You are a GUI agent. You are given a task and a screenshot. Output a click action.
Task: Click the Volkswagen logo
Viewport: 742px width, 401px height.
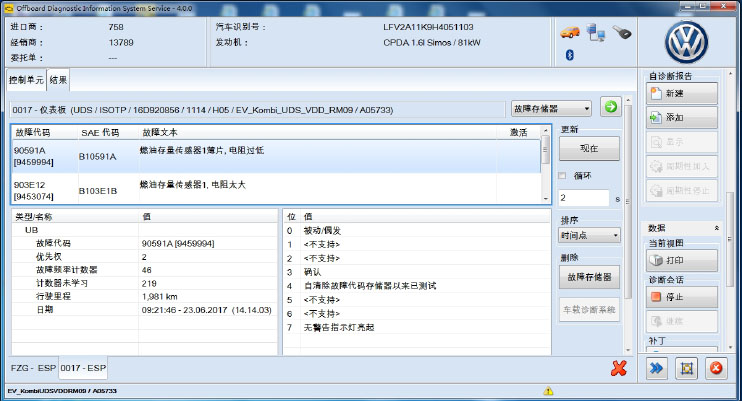point(686,42)
